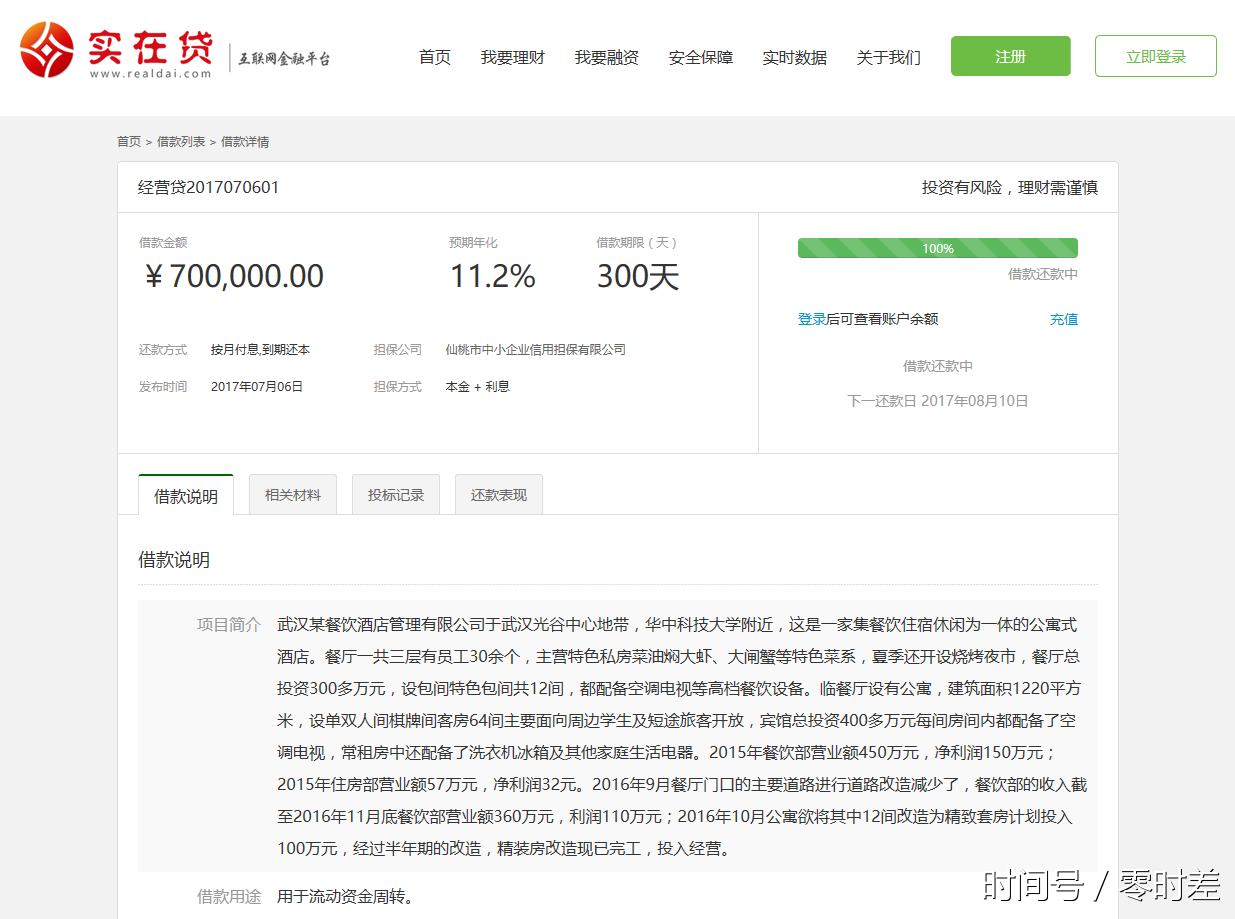This screenshot has width=1235, height=919.
Task: Open the 安全保障 page
Action: tap(700, 57)
